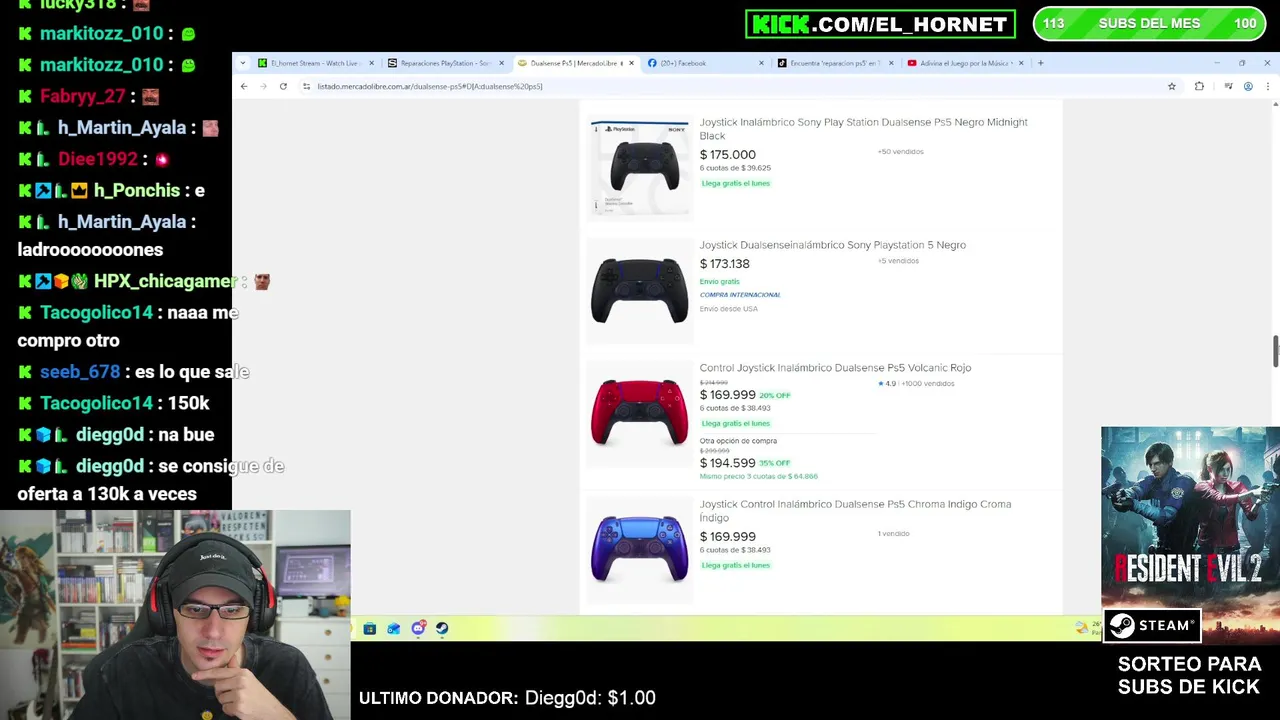
Task: Close the YouTube tab
Action: (x=1021, y=63)
